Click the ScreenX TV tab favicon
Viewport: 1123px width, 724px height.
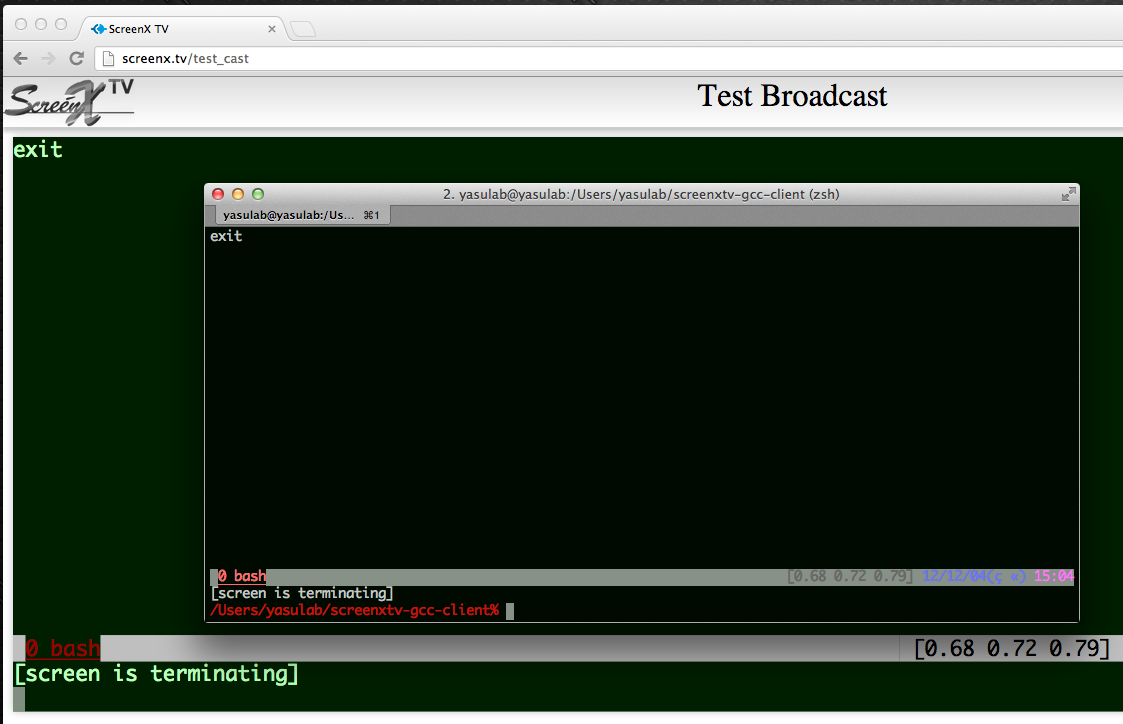[99, 29]
